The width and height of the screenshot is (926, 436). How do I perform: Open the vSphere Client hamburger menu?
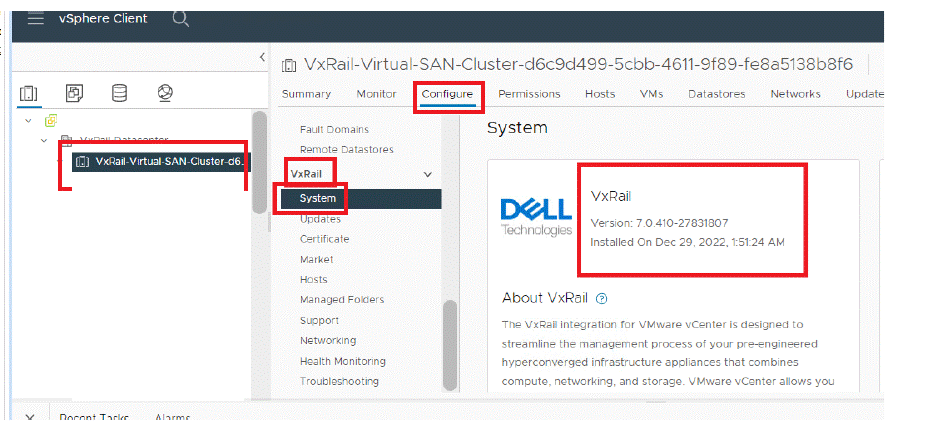click(x=35, y=18)
